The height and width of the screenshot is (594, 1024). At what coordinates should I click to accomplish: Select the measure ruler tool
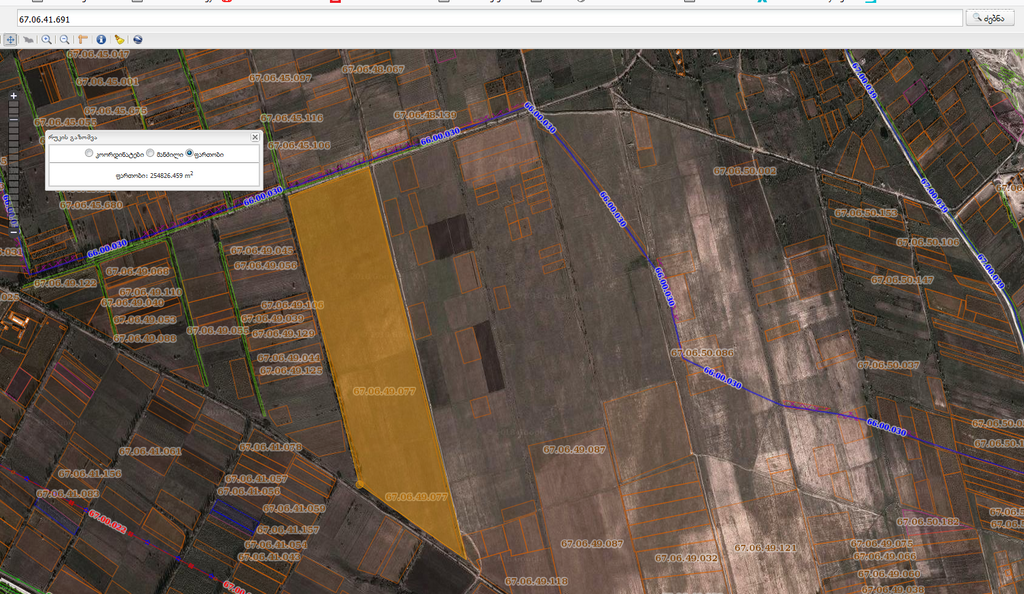click(x=84, y=39)
